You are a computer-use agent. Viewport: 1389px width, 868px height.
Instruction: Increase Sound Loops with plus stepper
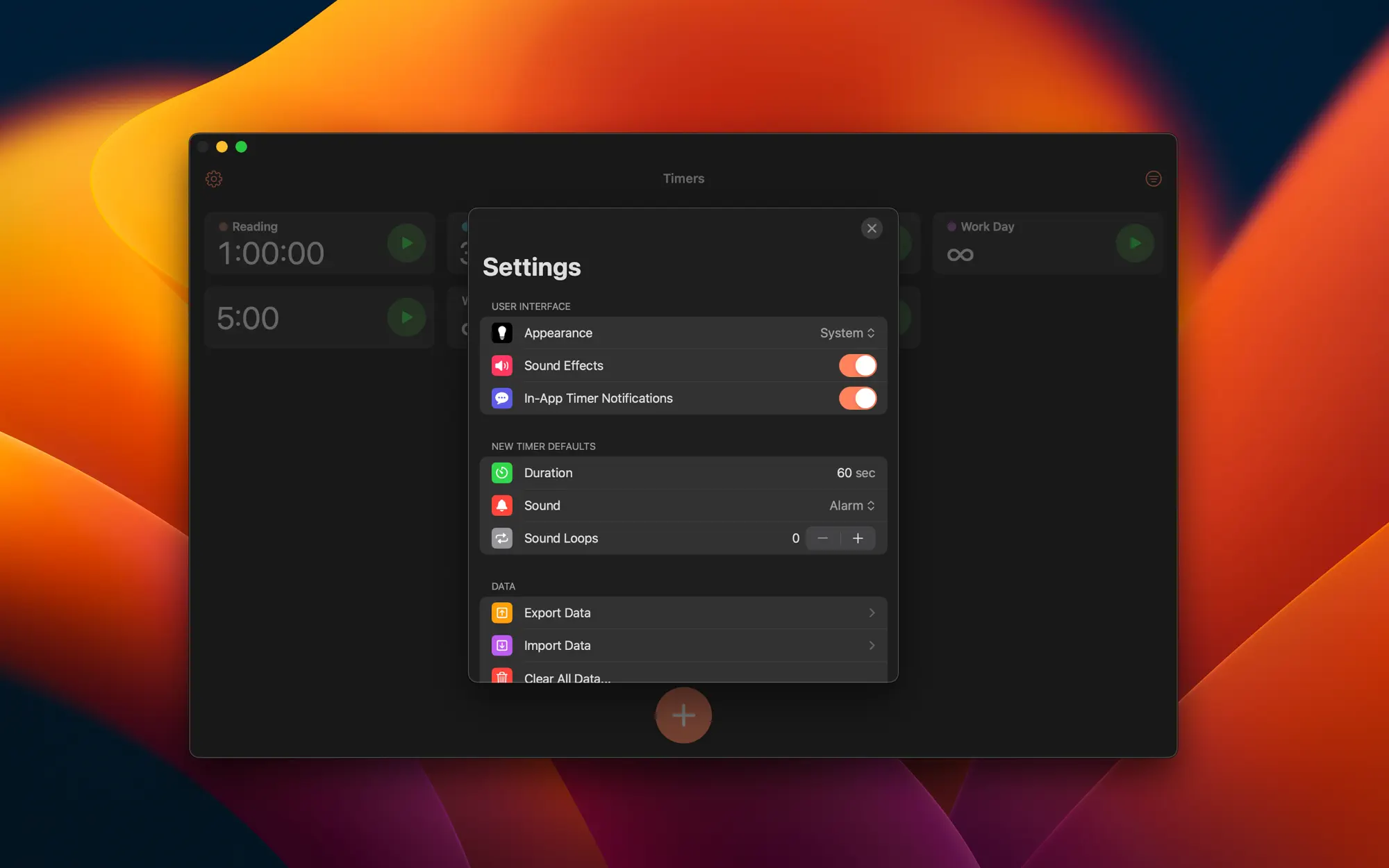coord(858,539)
